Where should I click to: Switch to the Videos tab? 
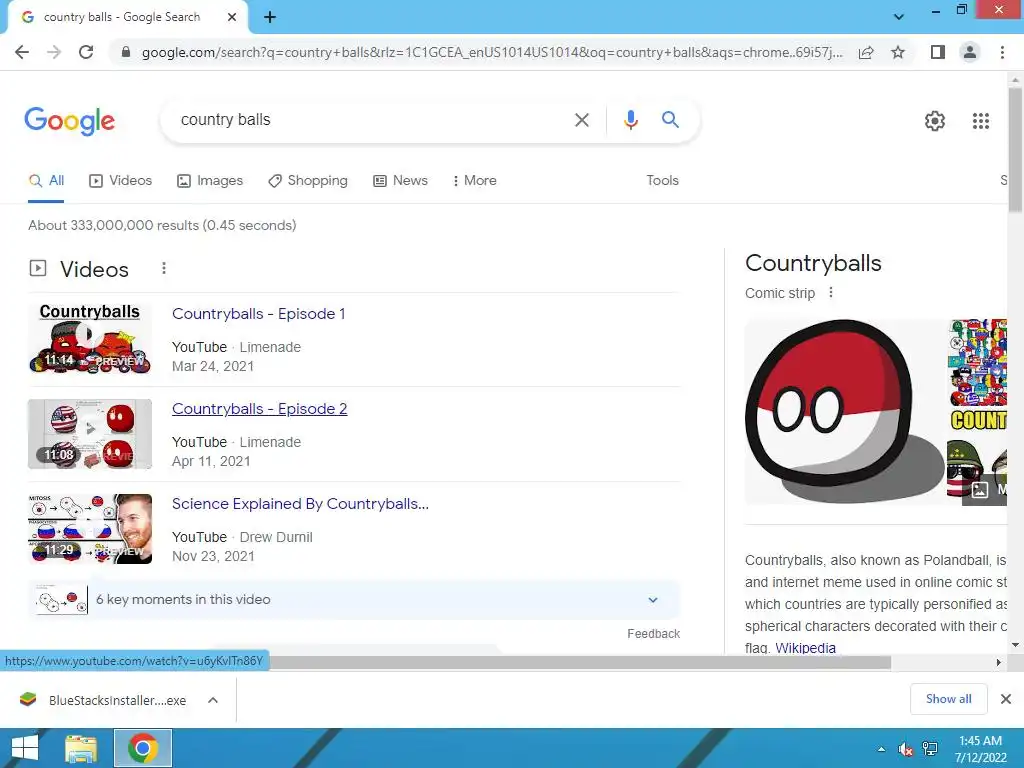tap(121, 181)
